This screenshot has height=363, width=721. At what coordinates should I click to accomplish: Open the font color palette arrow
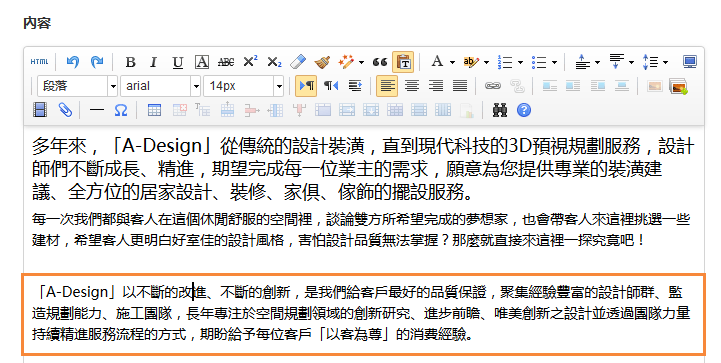[452, 62]
